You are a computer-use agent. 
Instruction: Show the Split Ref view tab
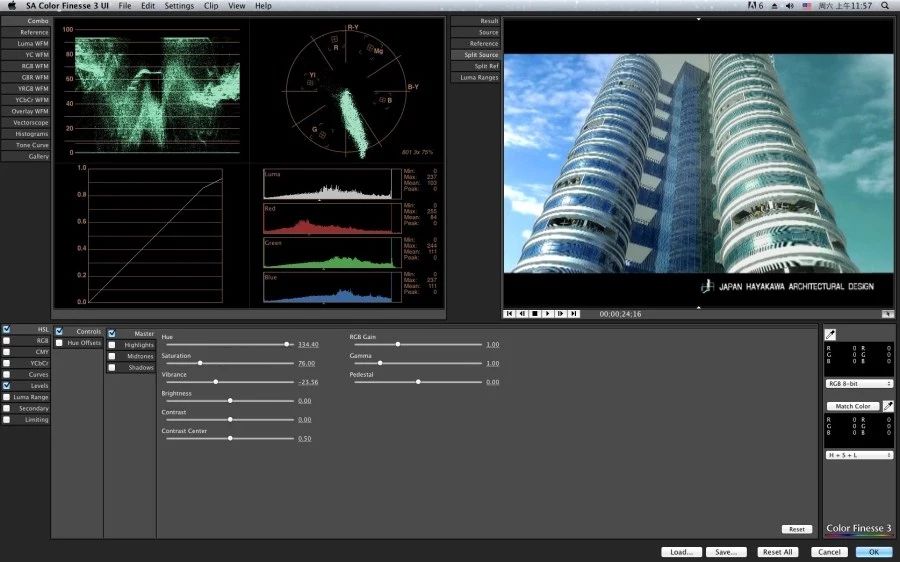[475, 66]
